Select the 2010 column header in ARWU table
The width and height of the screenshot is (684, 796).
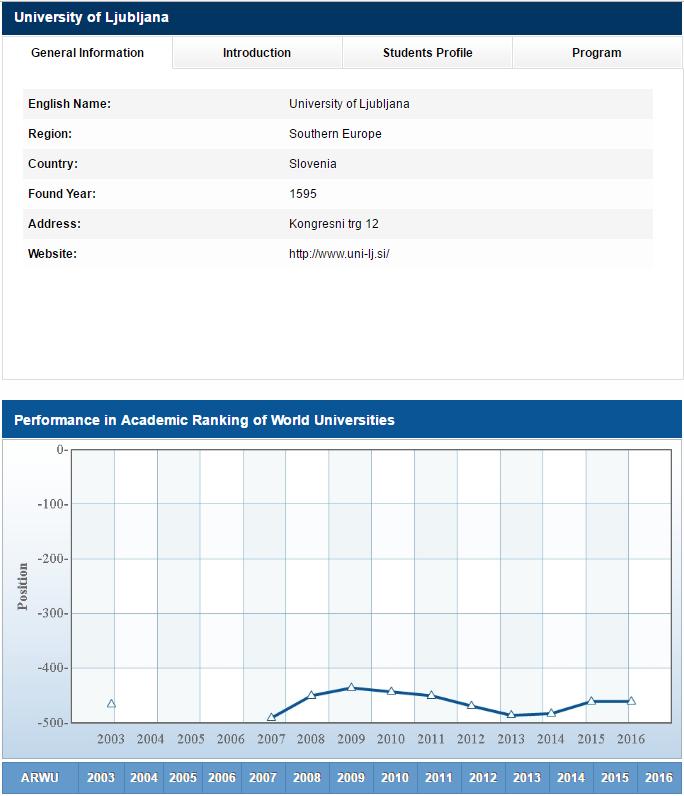(395, 777)
